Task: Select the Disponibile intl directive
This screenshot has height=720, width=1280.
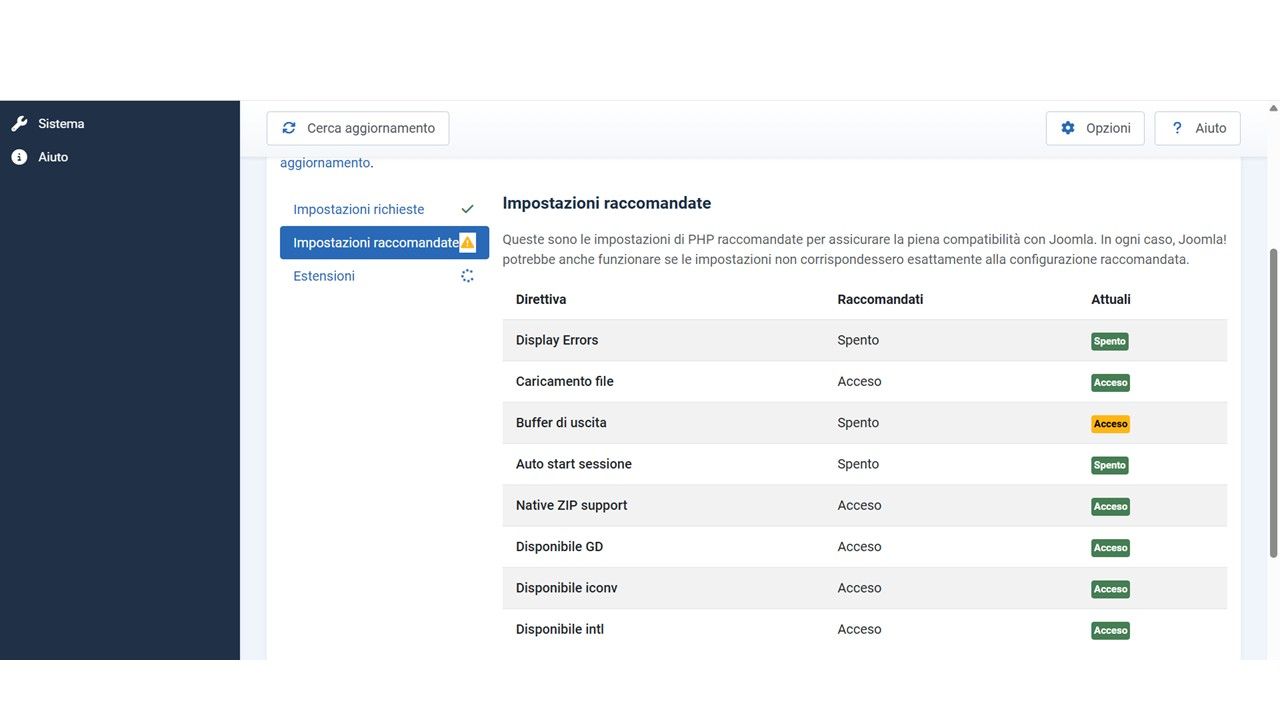Action: [560, 629]
